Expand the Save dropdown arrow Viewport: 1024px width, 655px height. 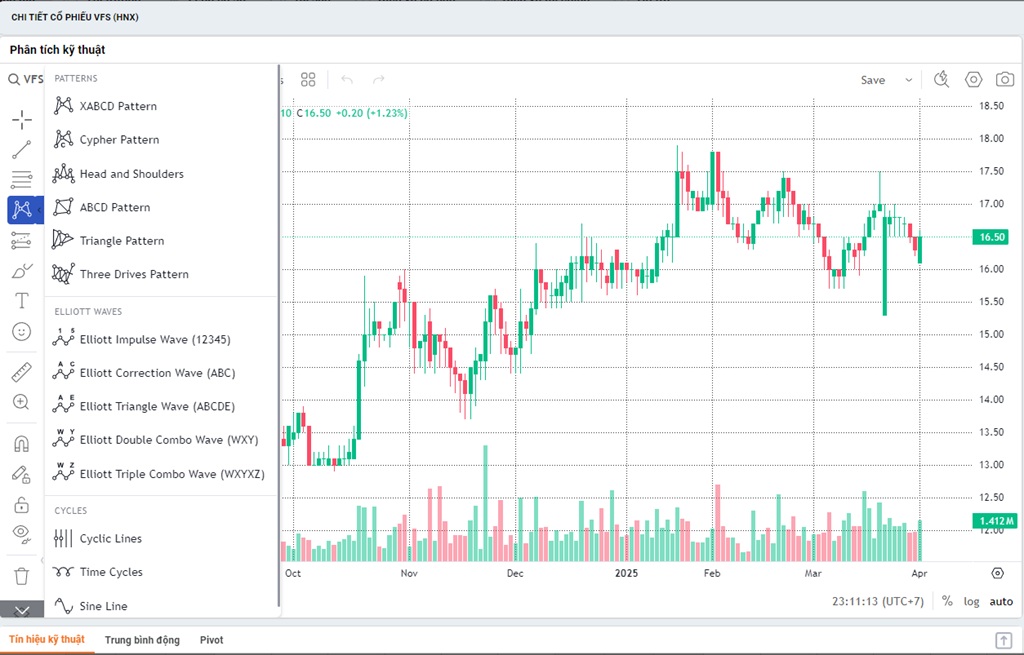(x=908, y=80)
